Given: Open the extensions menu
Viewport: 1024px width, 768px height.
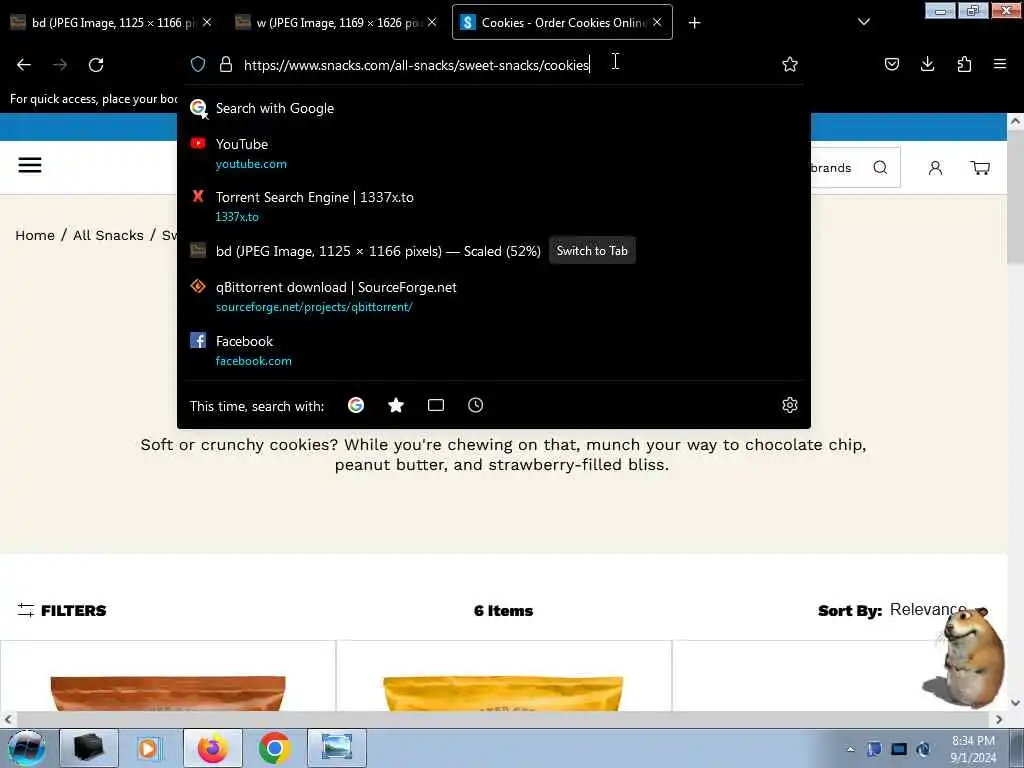Looking at the screenshot, I should point(964,64).
